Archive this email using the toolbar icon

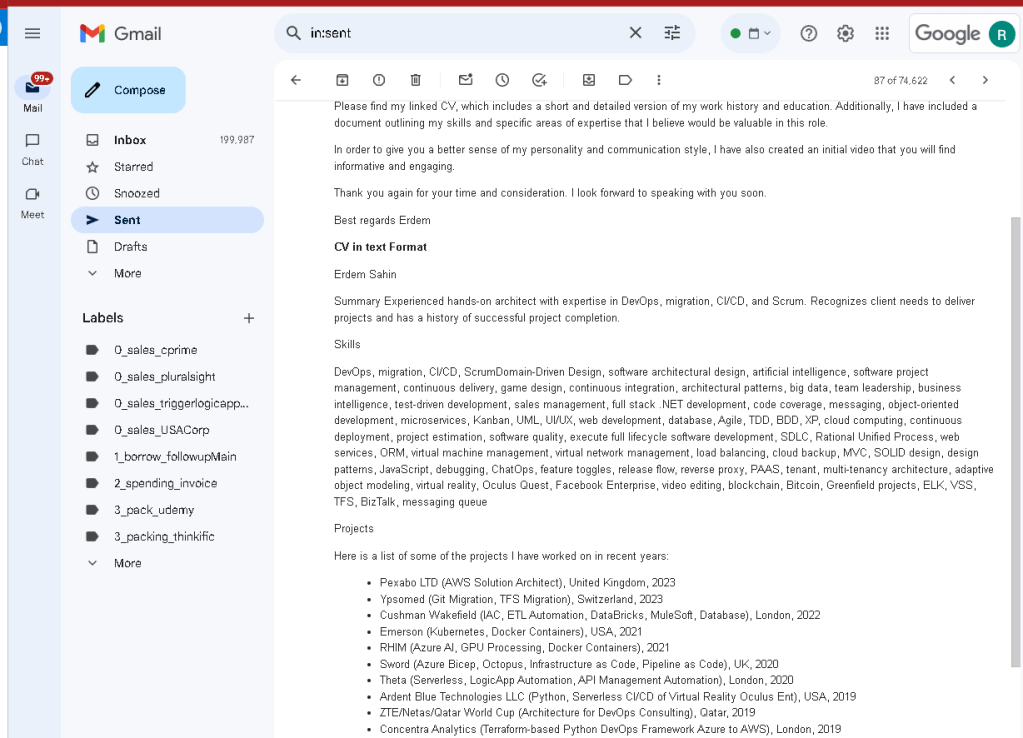point(342,80)
